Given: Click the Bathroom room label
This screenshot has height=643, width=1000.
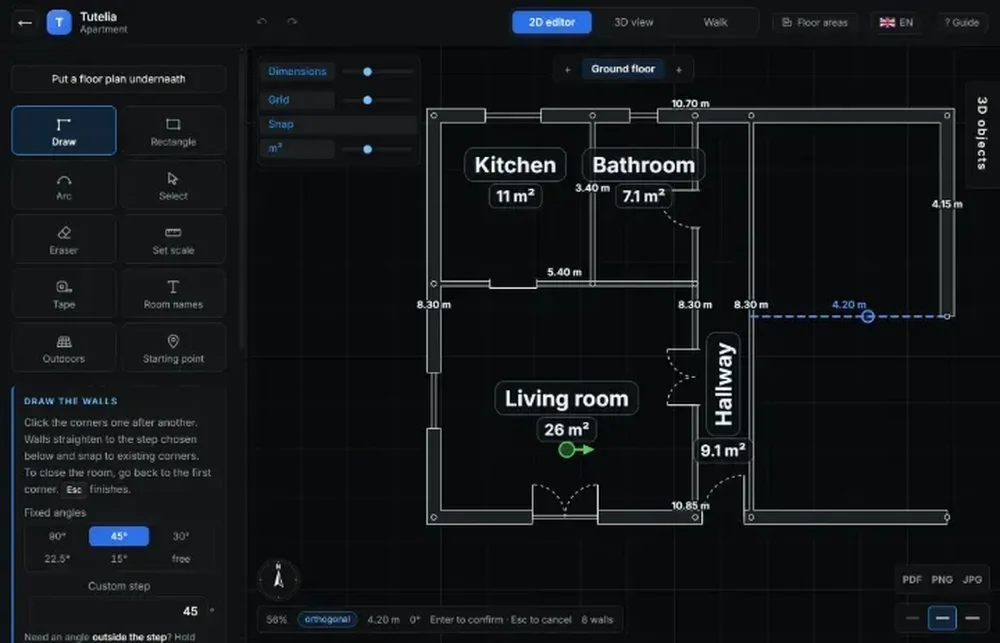Looking at the screenshot, I should 643,165.
